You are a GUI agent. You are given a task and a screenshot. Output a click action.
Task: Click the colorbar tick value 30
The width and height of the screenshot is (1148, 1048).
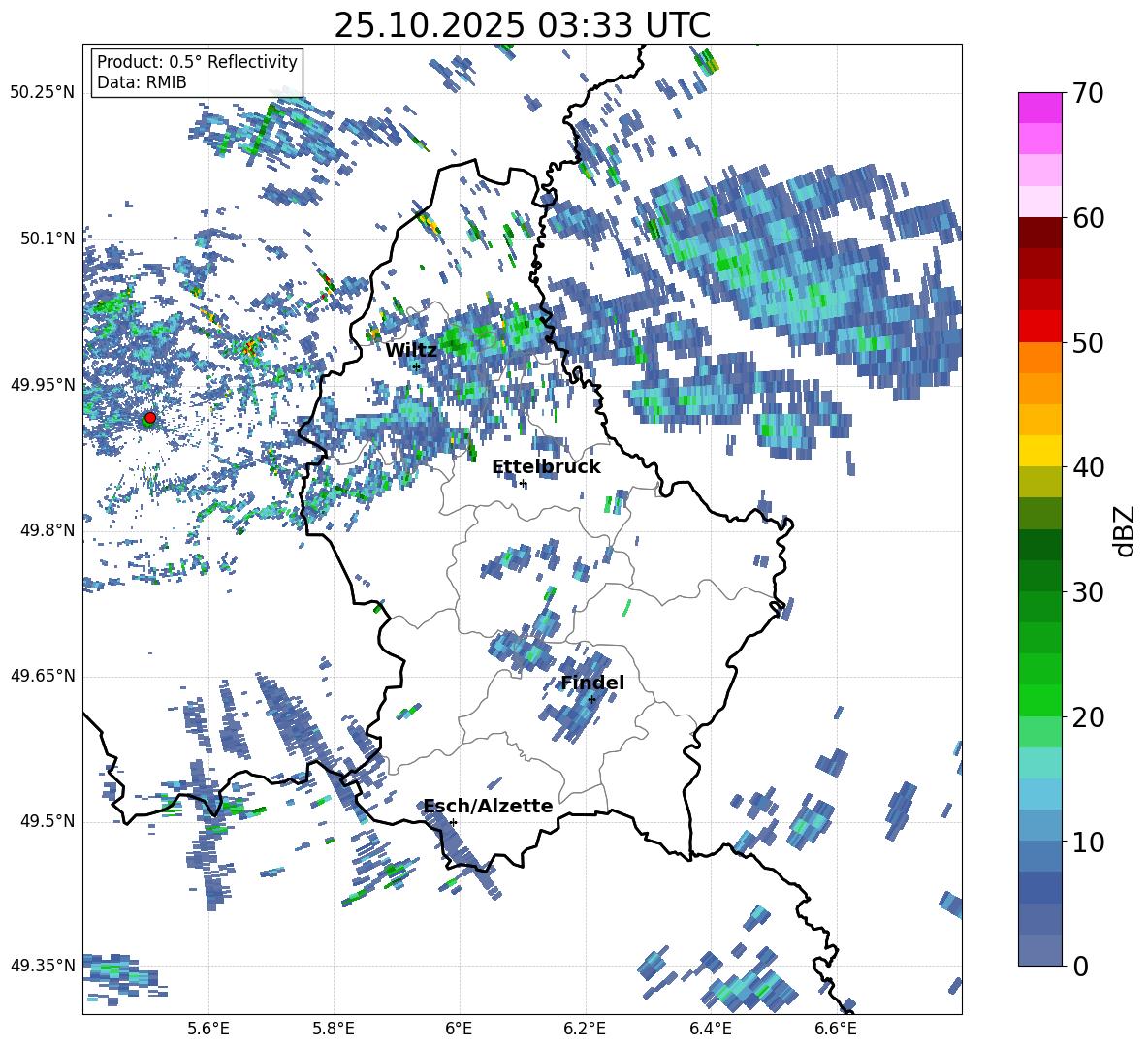click(x=1089, y=592)
